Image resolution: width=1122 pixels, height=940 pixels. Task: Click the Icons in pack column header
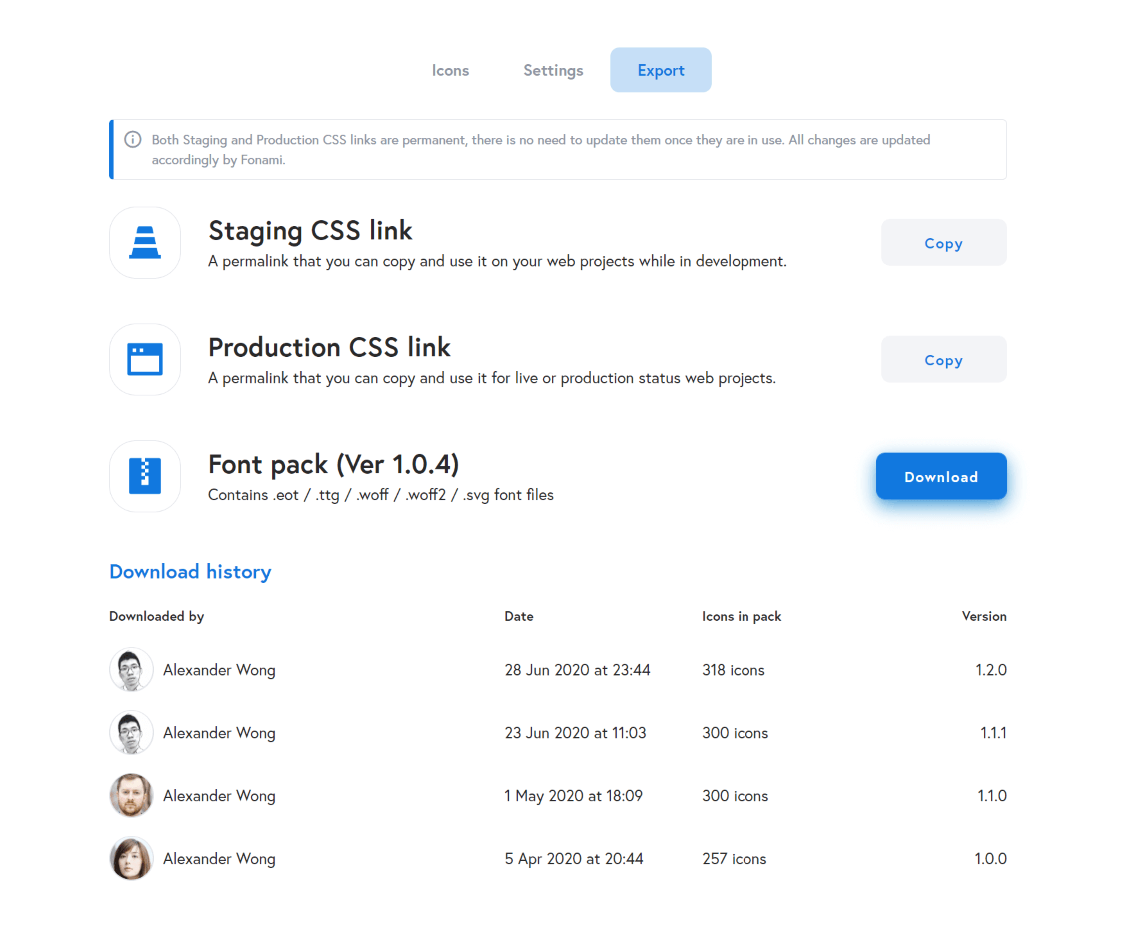point(741,616)
